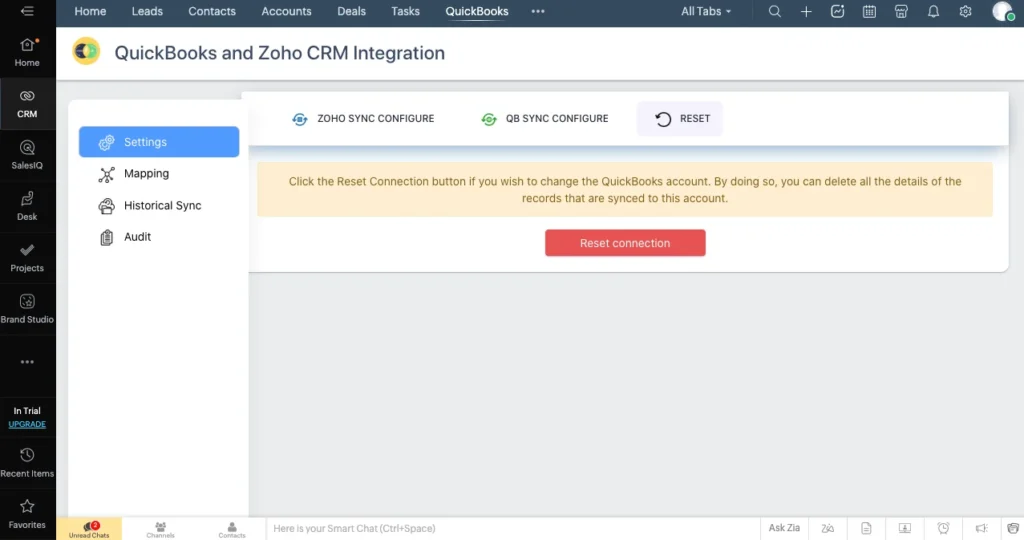The height and width of the screenshot is (540, 1024).
Task: Click the Zia handwriting icon
Action: (827, 528)
